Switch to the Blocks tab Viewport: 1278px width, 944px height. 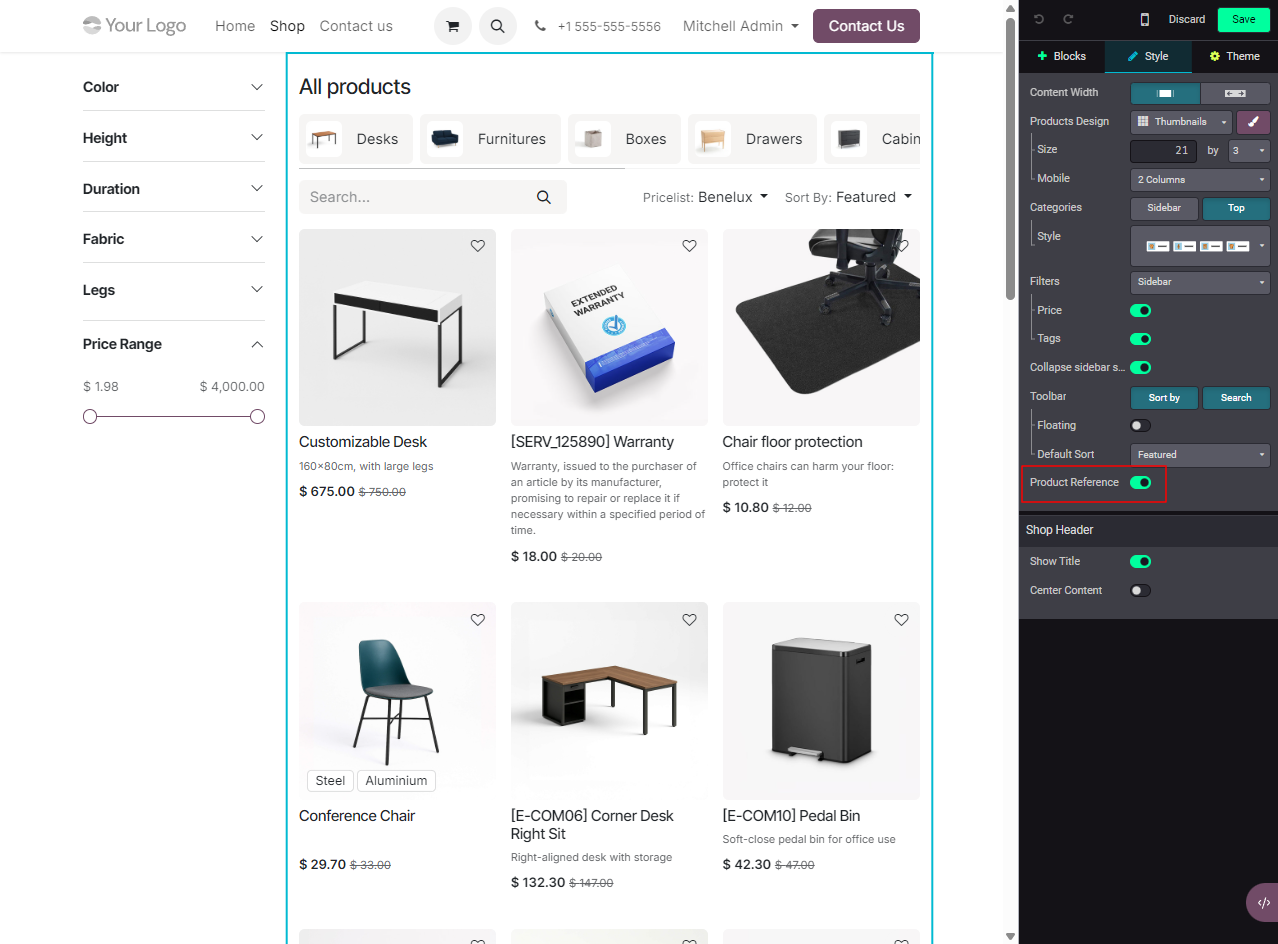1061,56
